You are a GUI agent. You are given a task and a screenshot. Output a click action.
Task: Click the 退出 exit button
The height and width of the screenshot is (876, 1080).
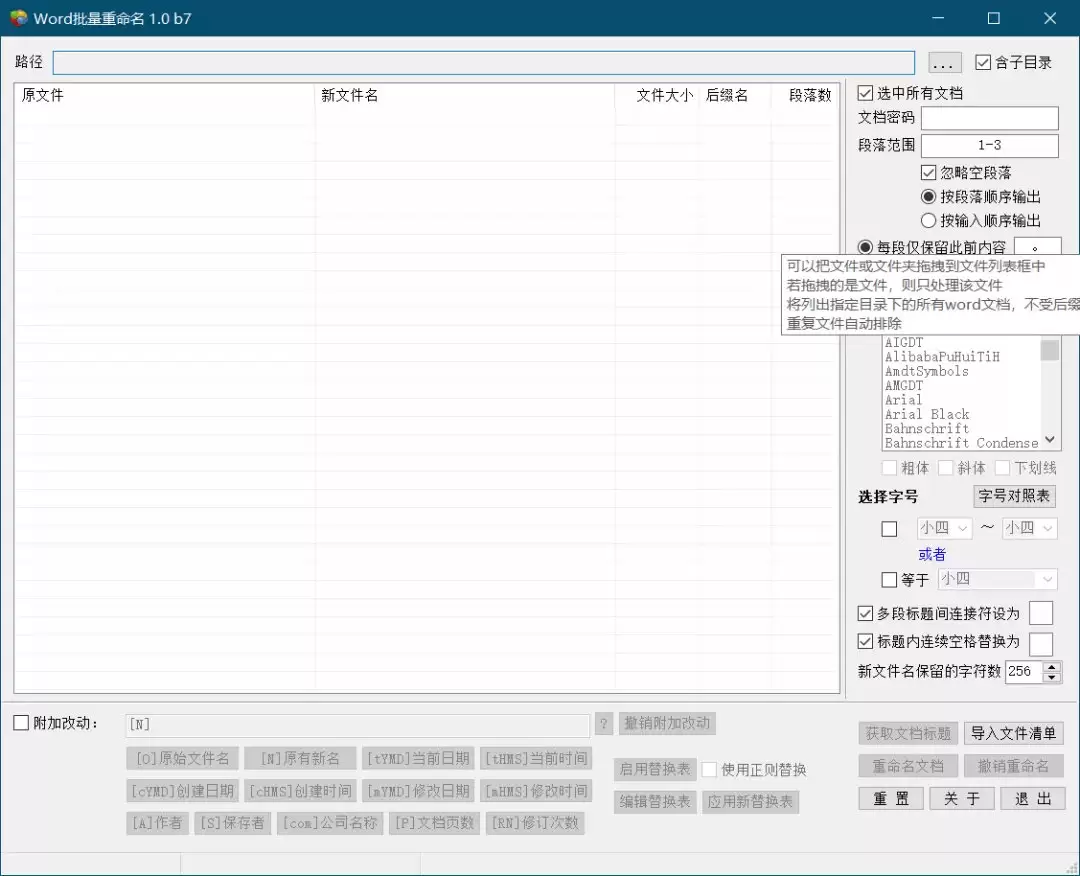pyautogui.click(x=1032, y=799)
